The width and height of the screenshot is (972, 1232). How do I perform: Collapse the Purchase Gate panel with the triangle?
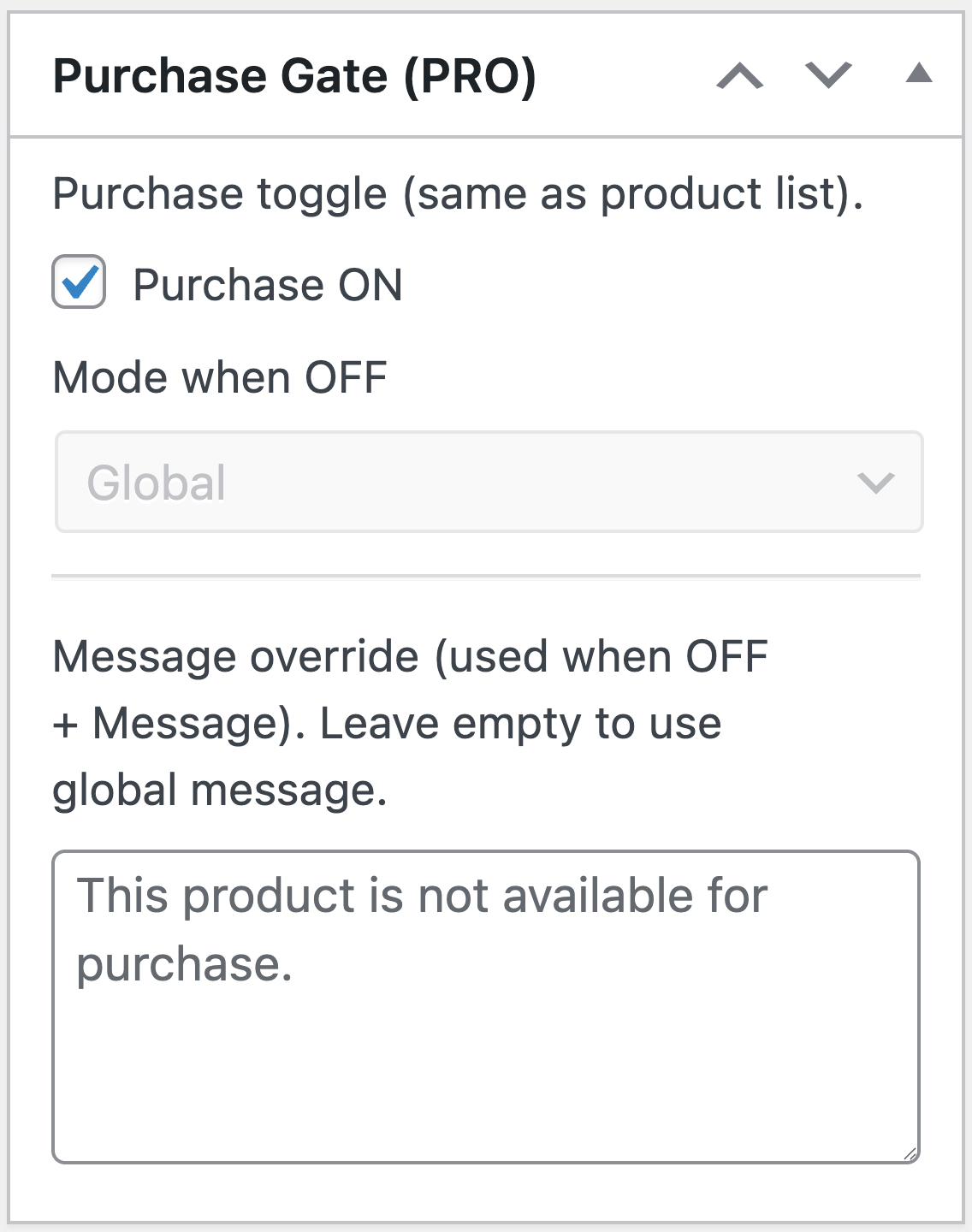(x=919, y=74)
